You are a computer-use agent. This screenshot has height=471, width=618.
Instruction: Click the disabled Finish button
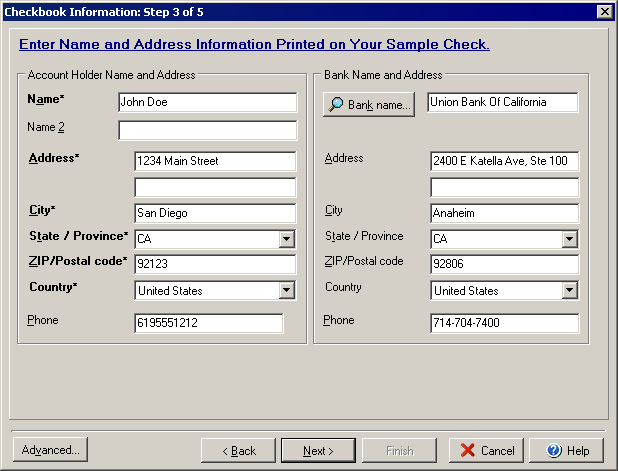coord(400,450)
